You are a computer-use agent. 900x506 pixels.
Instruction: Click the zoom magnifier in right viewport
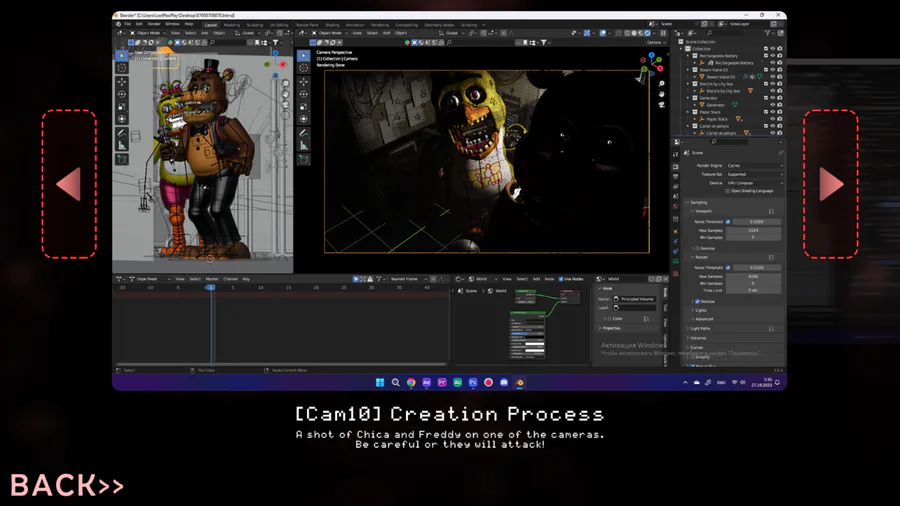click(661, 84)
